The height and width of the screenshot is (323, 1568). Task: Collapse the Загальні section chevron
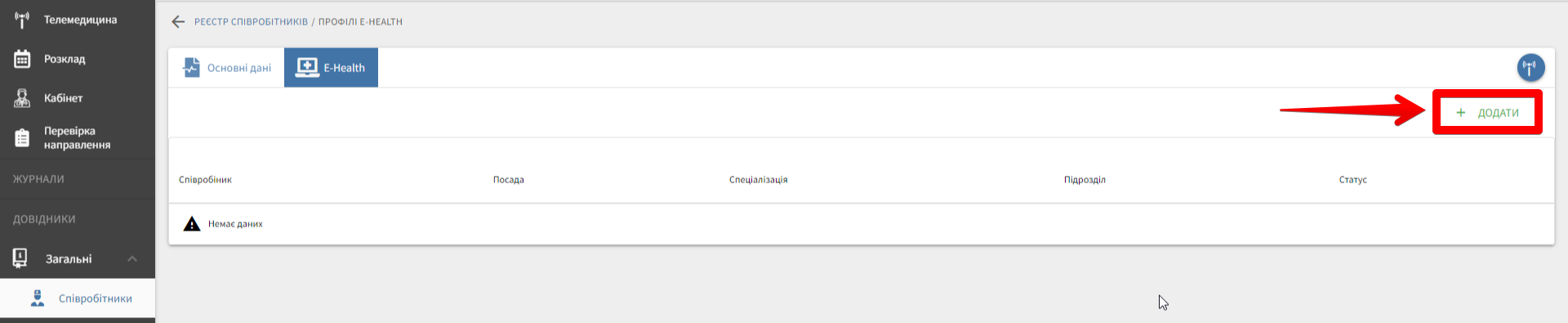click(132, 258)
